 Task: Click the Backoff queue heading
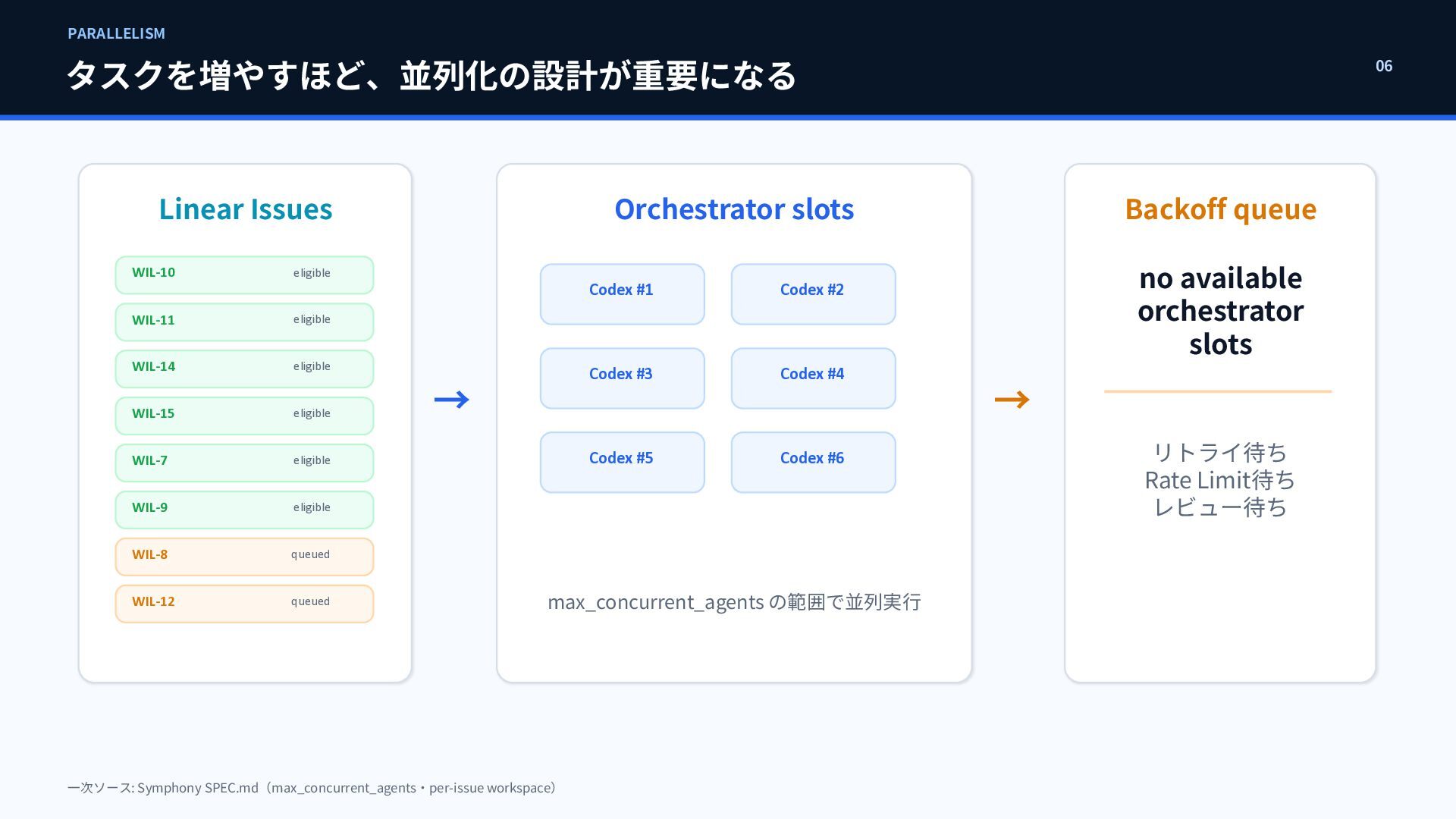1220,209
